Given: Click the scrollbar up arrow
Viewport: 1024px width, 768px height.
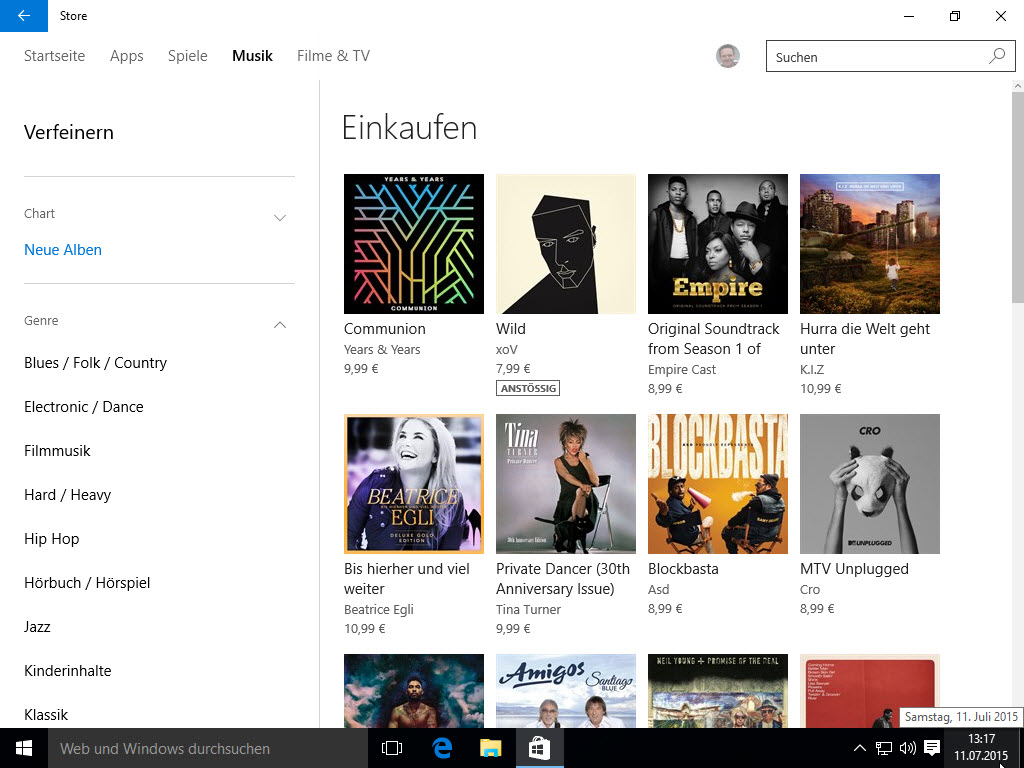Looking at the screenshot, I should [x=1017, y=86].
